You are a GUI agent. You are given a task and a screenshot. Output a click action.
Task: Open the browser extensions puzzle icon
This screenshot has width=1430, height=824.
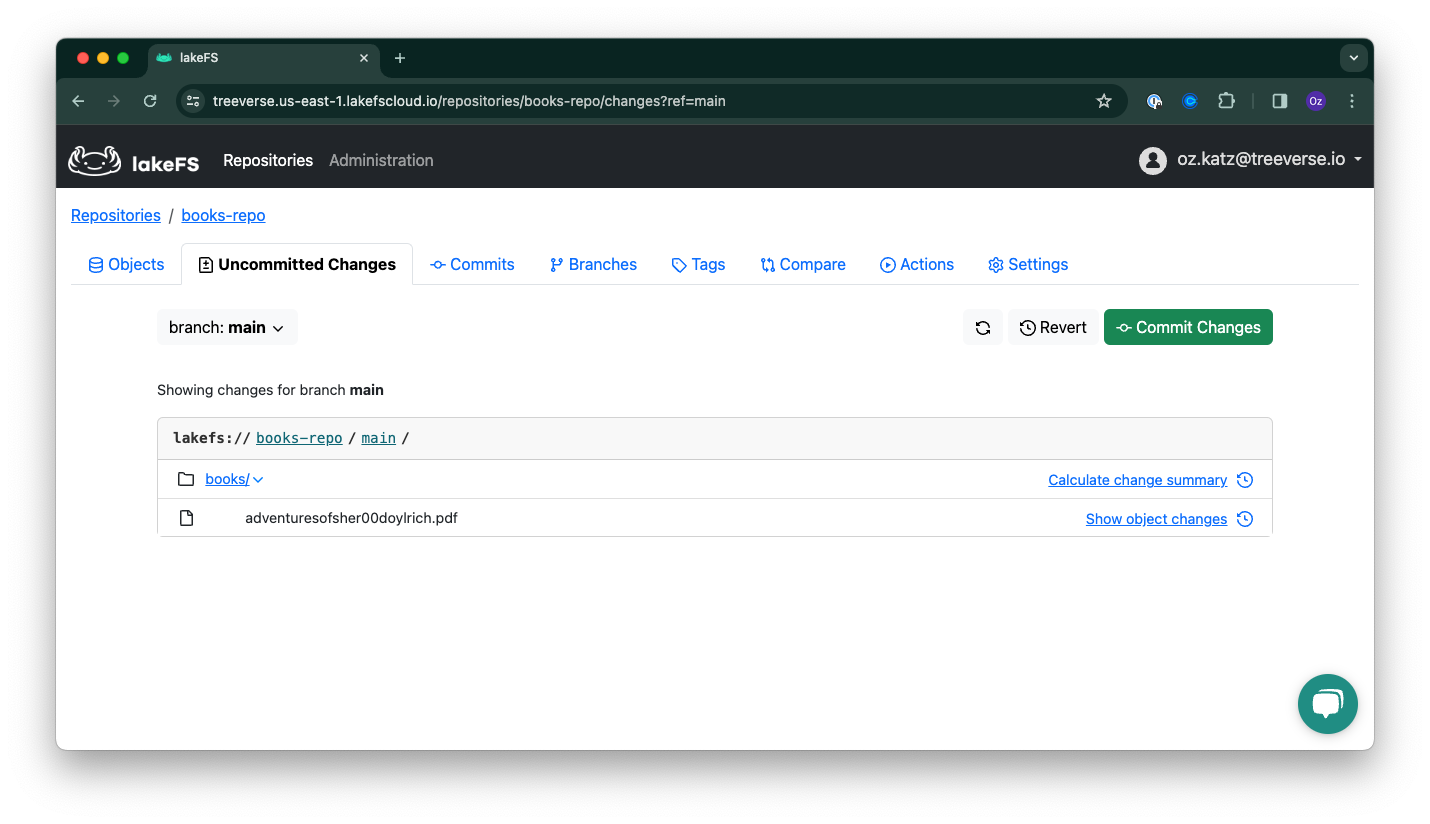[1226, 101]
